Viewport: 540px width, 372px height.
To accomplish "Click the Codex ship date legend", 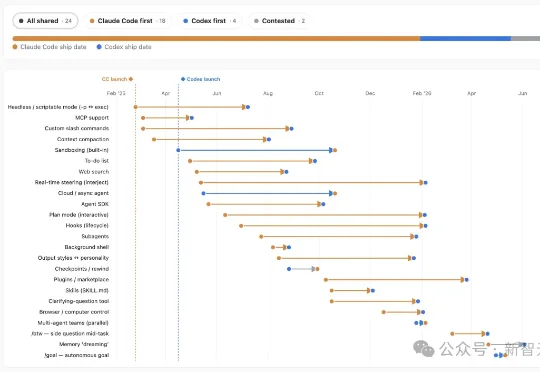I will 124,47.
